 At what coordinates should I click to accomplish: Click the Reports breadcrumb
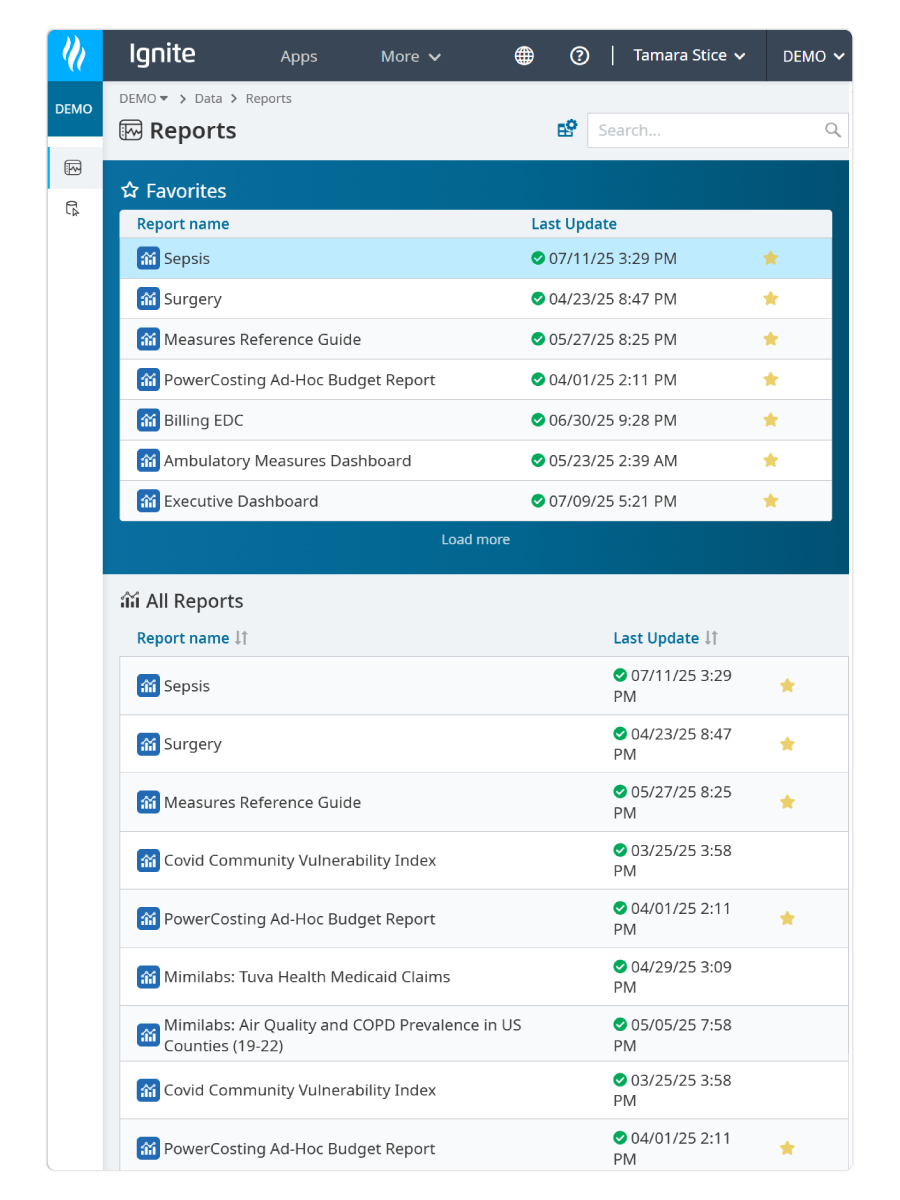269,98
